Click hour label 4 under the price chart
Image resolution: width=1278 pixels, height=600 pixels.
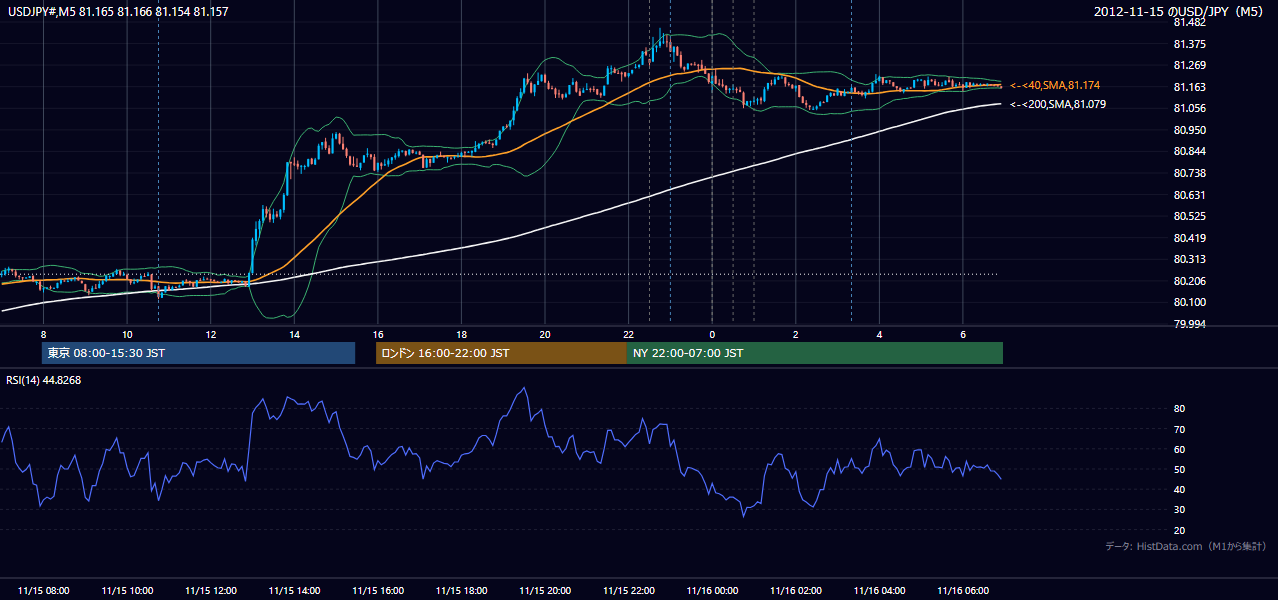pos(879,333)
